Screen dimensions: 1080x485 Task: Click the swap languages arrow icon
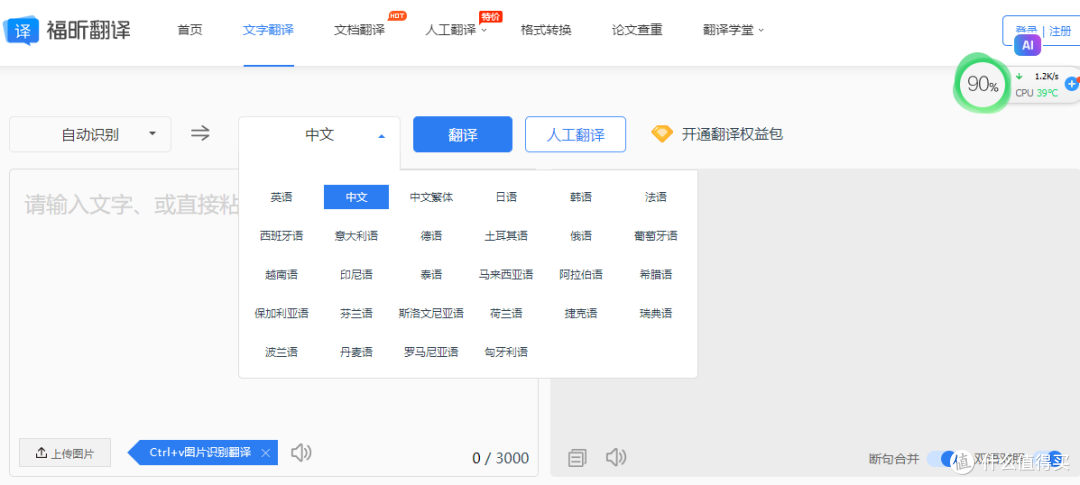[x=200, y=134]
